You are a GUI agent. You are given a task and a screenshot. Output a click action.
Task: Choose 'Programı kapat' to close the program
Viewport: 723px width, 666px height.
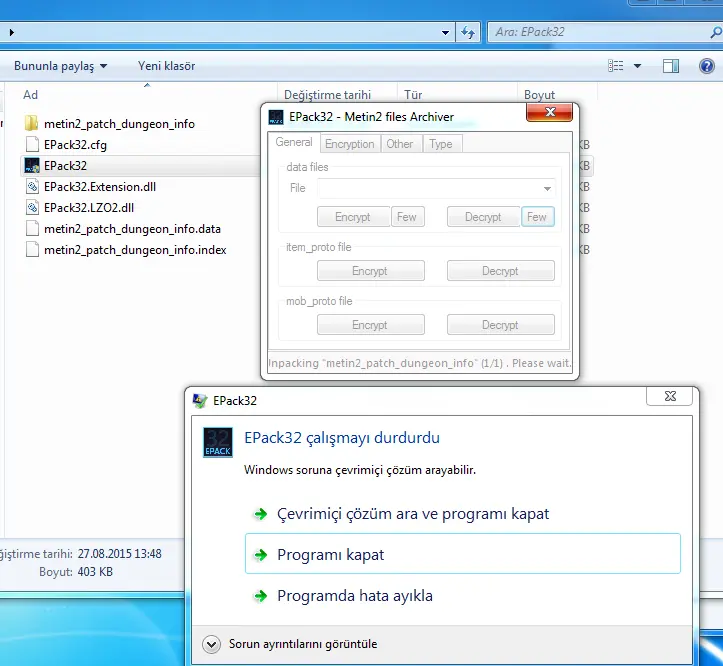tap(330, 555)
